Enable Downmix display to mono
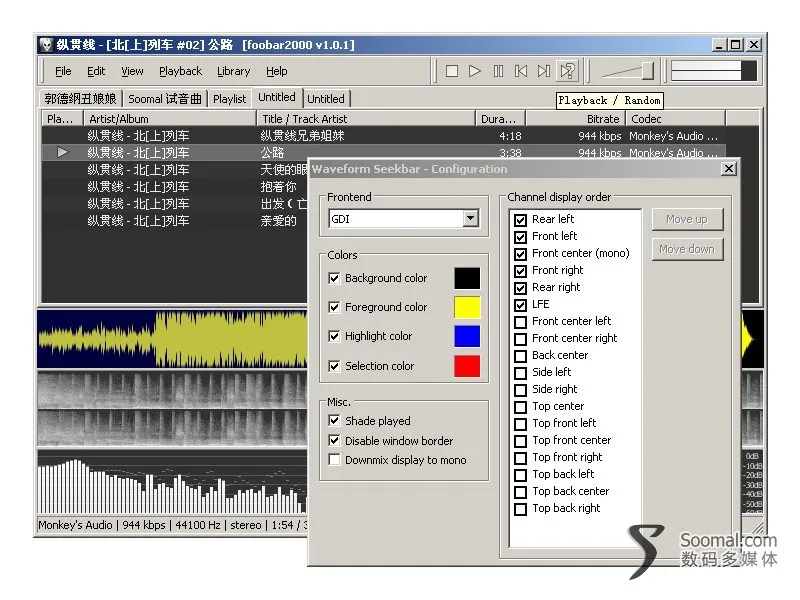The width and height of the screenshot is (800, 600). [334, 460]
